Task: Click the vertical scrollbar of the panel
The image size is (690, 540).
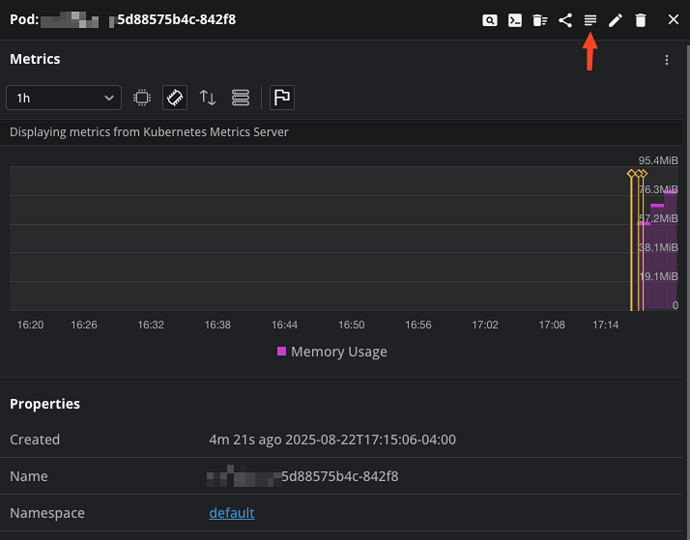Action: (687, 290)
